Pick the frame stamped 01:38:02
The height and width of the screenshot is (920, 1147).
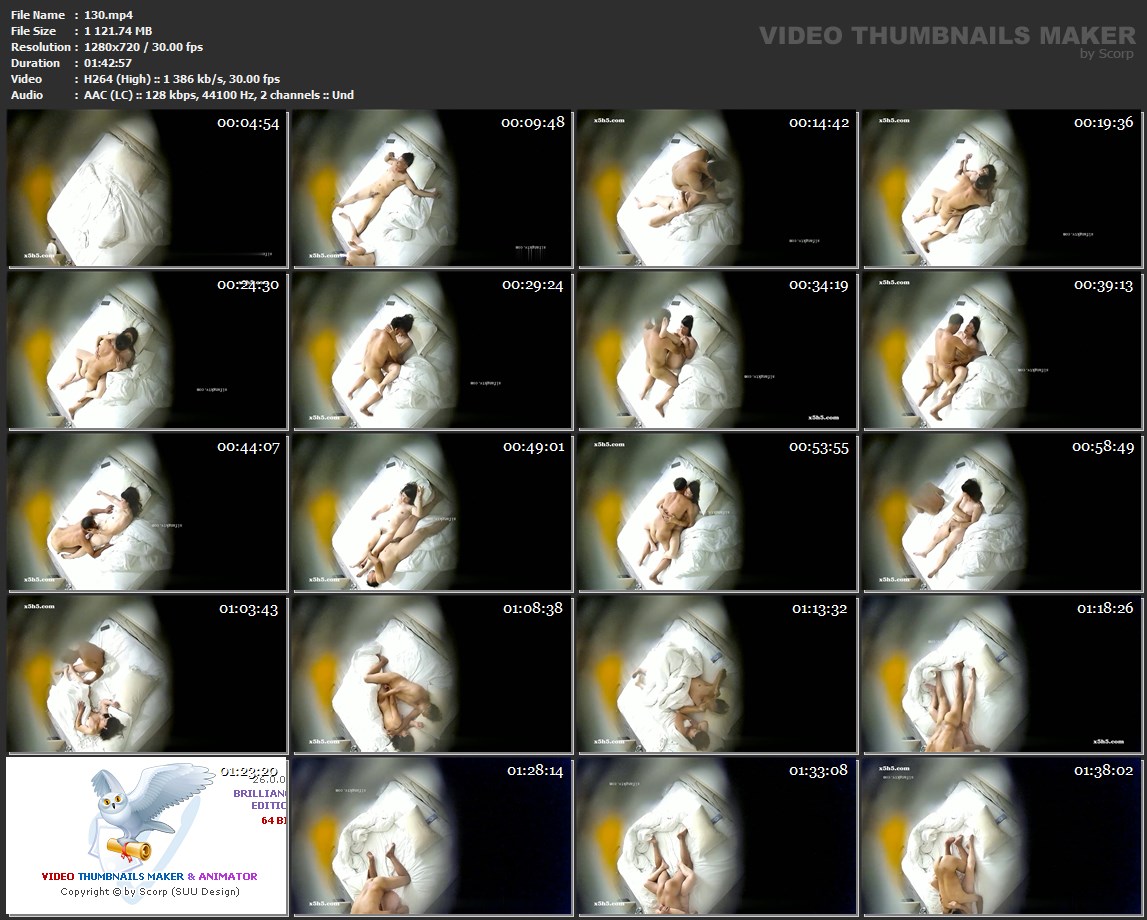coord(1003,837)
